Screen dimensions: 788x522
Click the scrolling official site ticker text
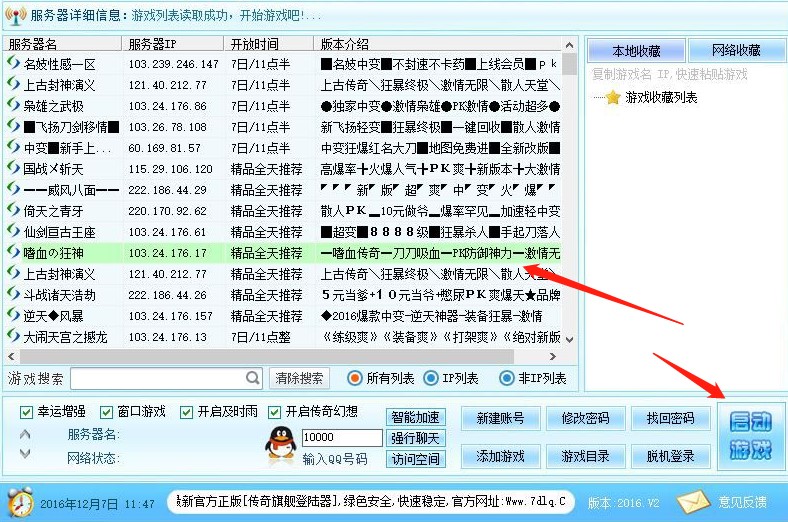pos(371,501)
